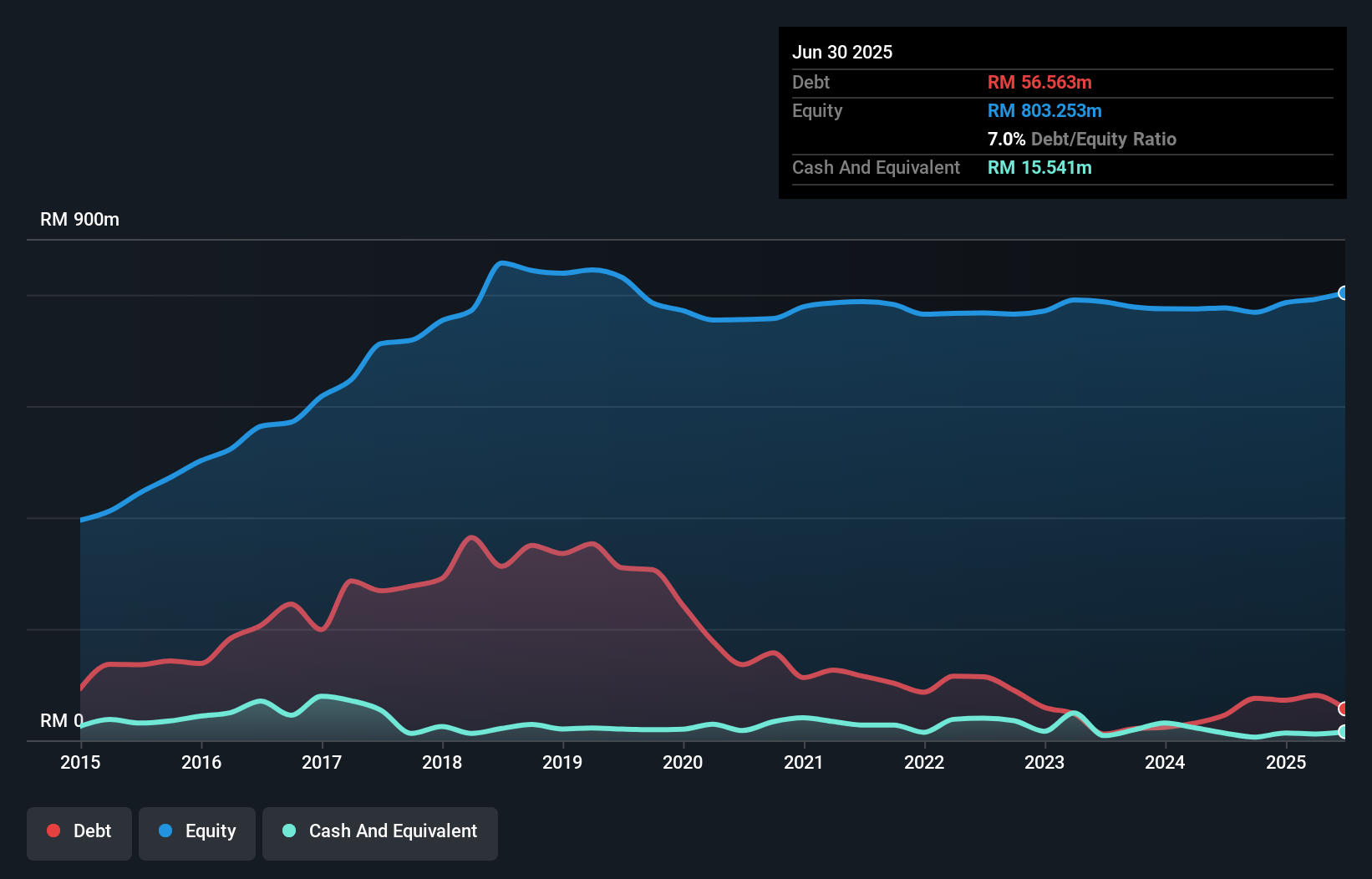Viewport: 1372px width, 879px height.
Task: Click the 2022 axis label
Action: pos(924,763)
